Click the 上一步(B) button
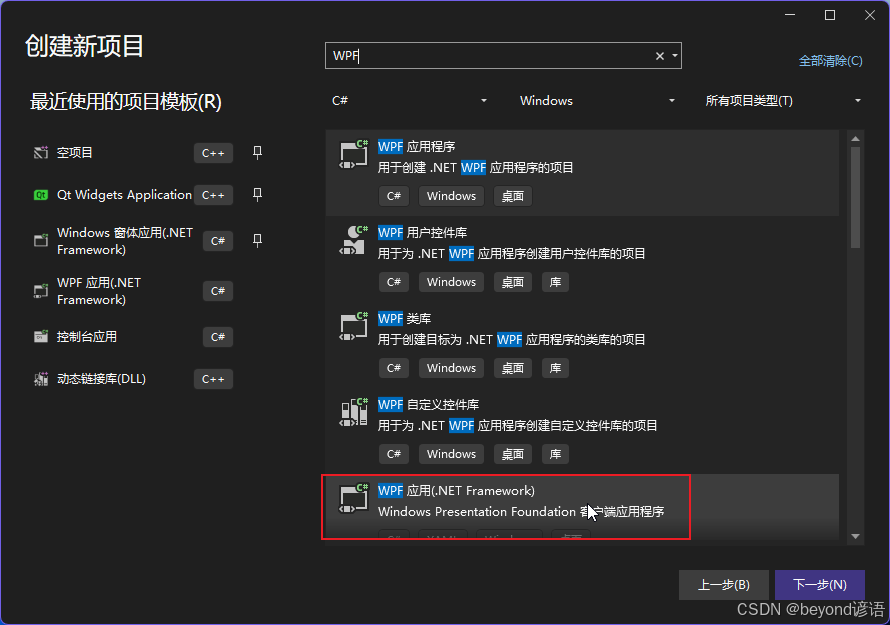890x625 pixels. pyautogui.click(x=724, y=585)
